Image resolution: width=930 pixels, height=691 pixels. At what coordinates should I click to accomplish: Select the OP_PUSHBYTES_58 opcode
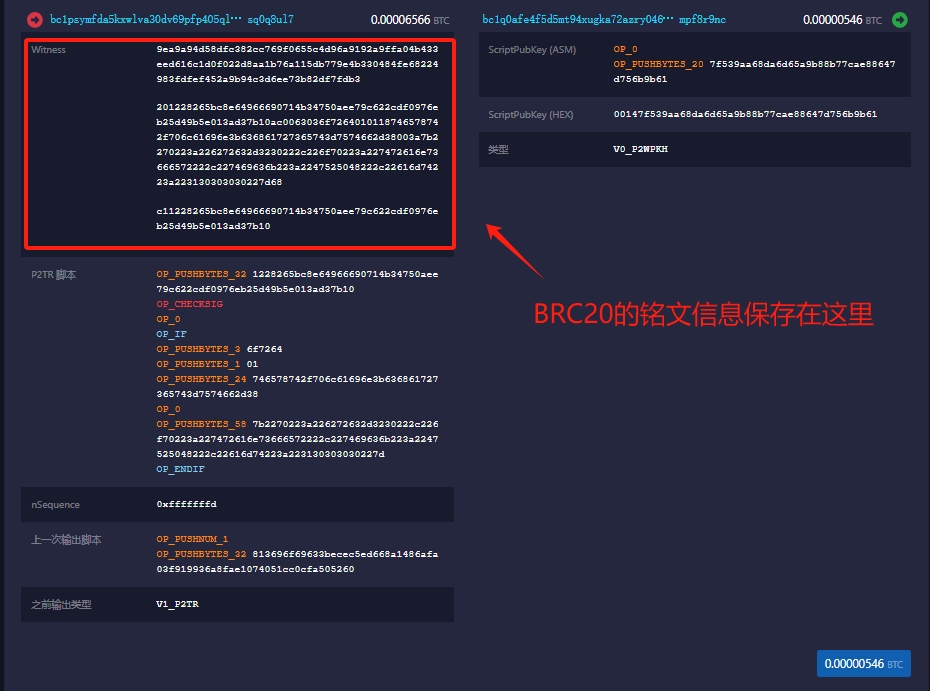pyautogui.click(x=198, y=424)
